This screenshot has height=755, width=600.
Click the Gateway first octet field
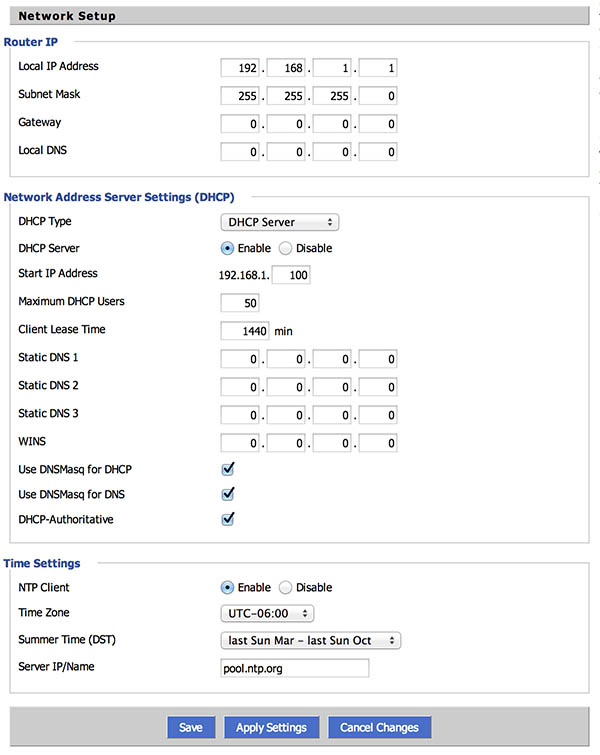(240, 124)
